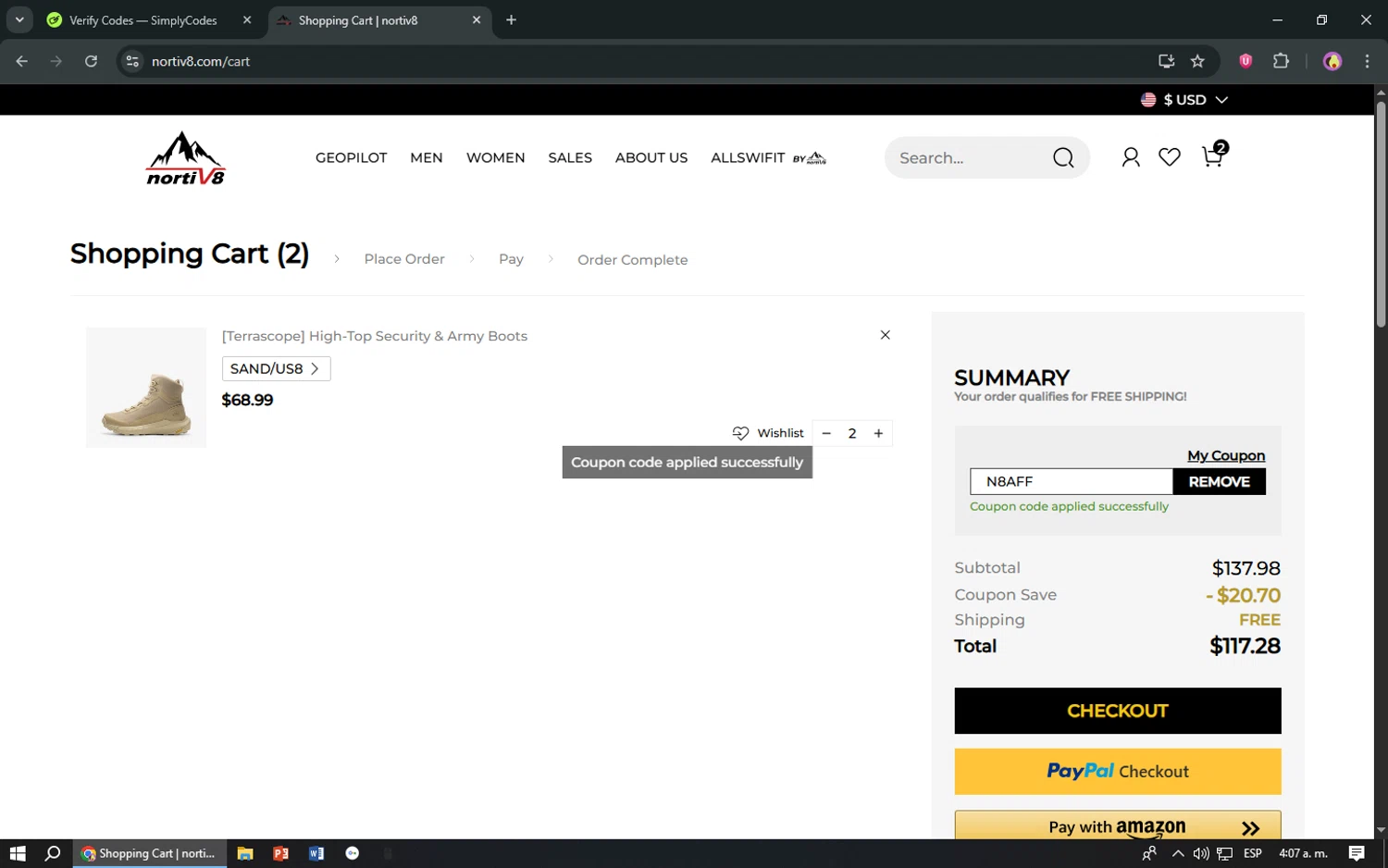1388x868 pixels.
Task: Remove boots item with X icon
Action: (x=885, y=335)
